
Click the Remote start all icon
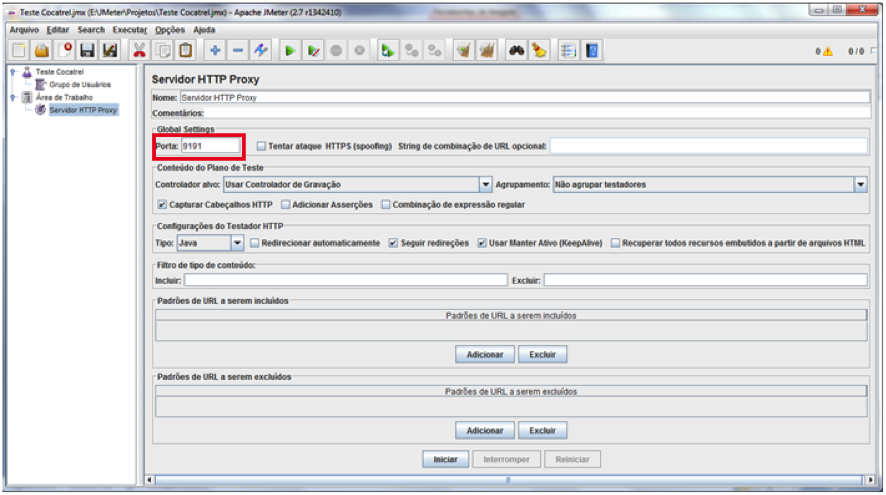pos(388,51)
